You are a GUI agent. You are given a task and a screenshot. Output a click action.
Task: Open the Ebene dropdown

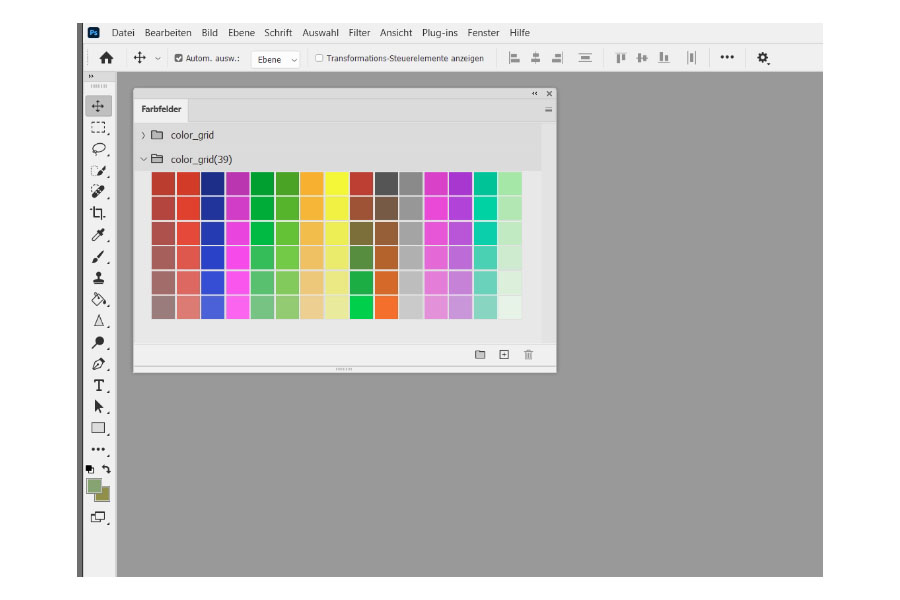point(275,59)
